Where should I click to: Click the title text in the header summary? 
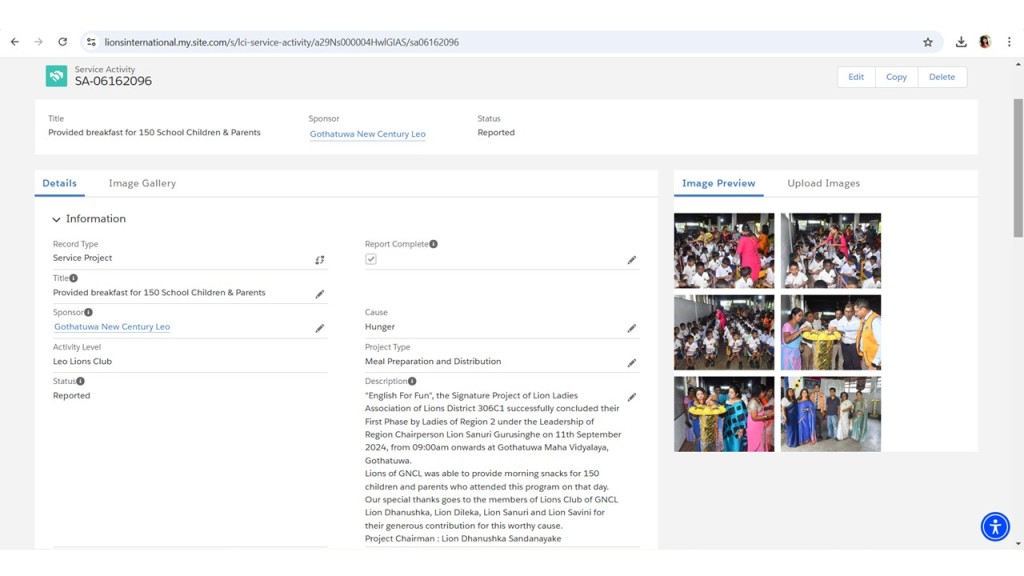[x=154, y=133]
